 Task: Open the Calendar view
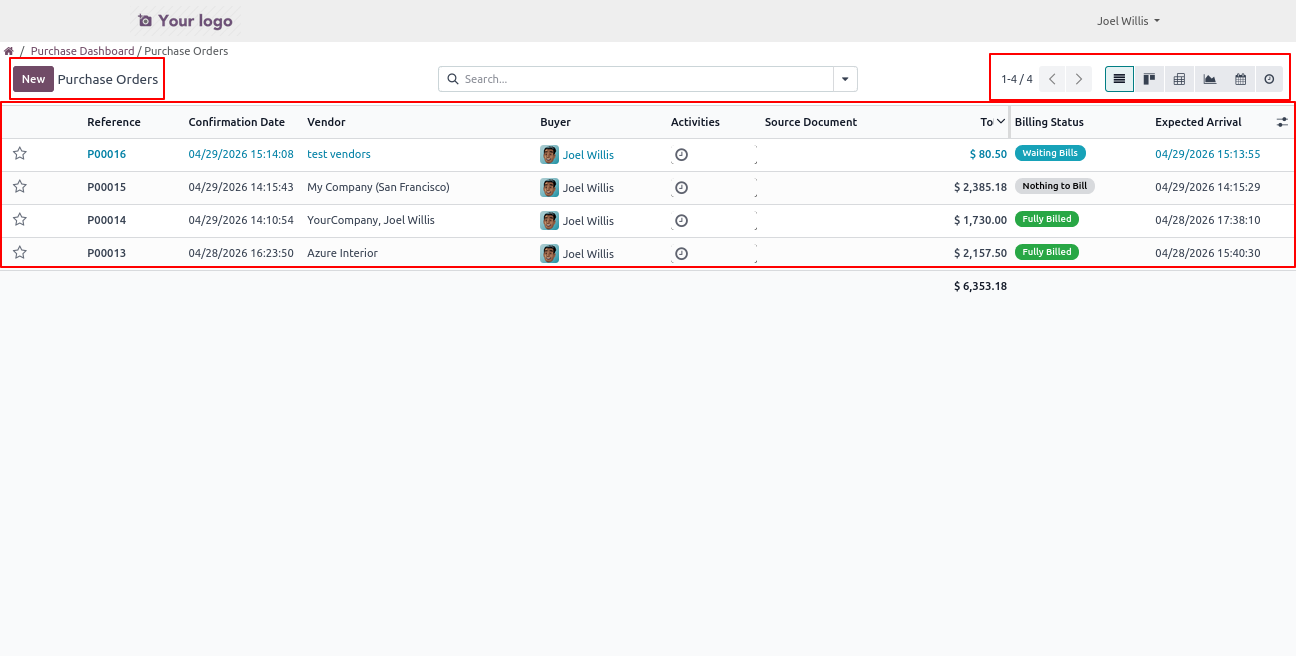[x=1240, y=79]
